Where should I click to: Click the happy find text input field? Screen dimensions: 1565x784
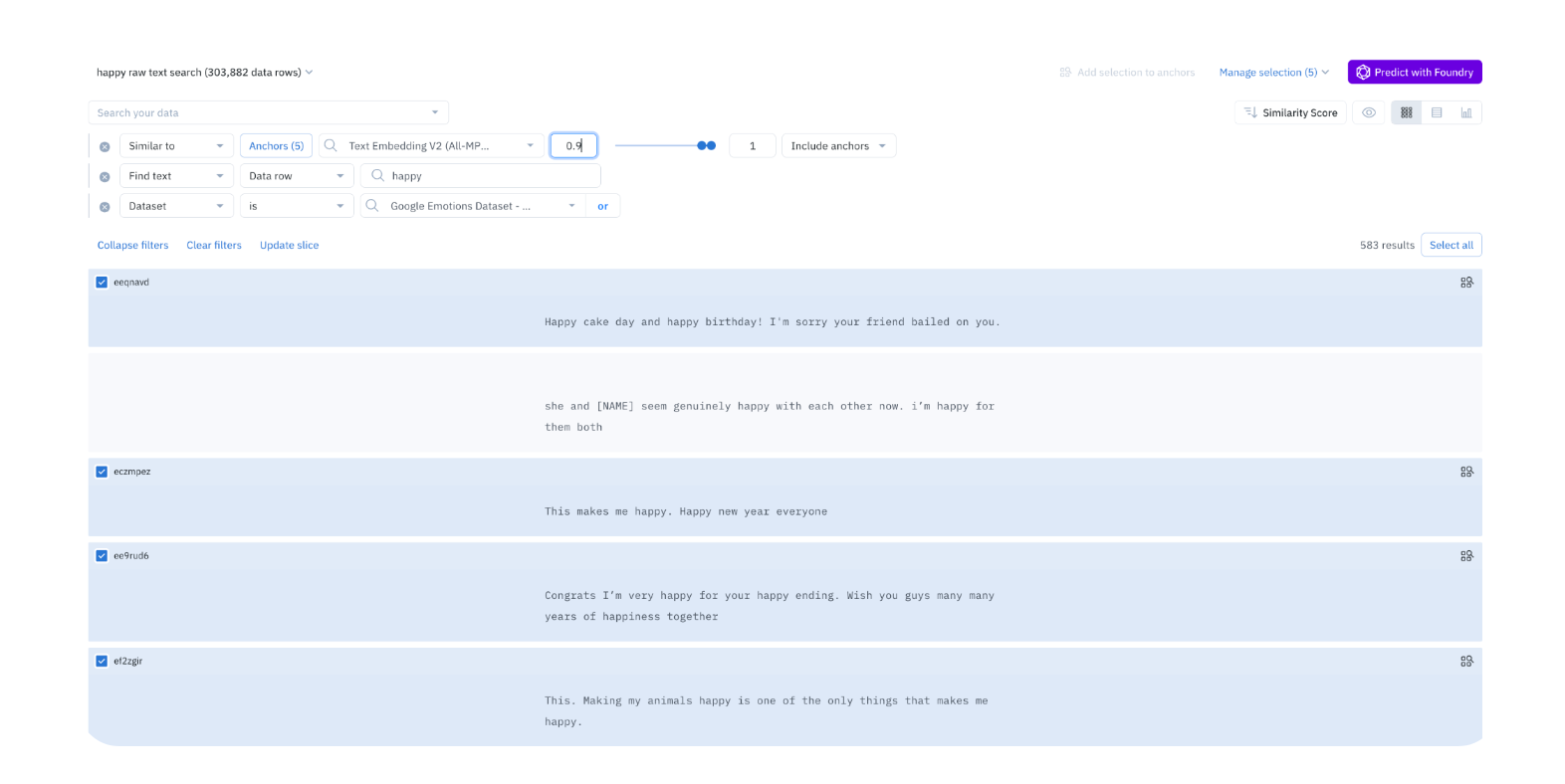481,176
